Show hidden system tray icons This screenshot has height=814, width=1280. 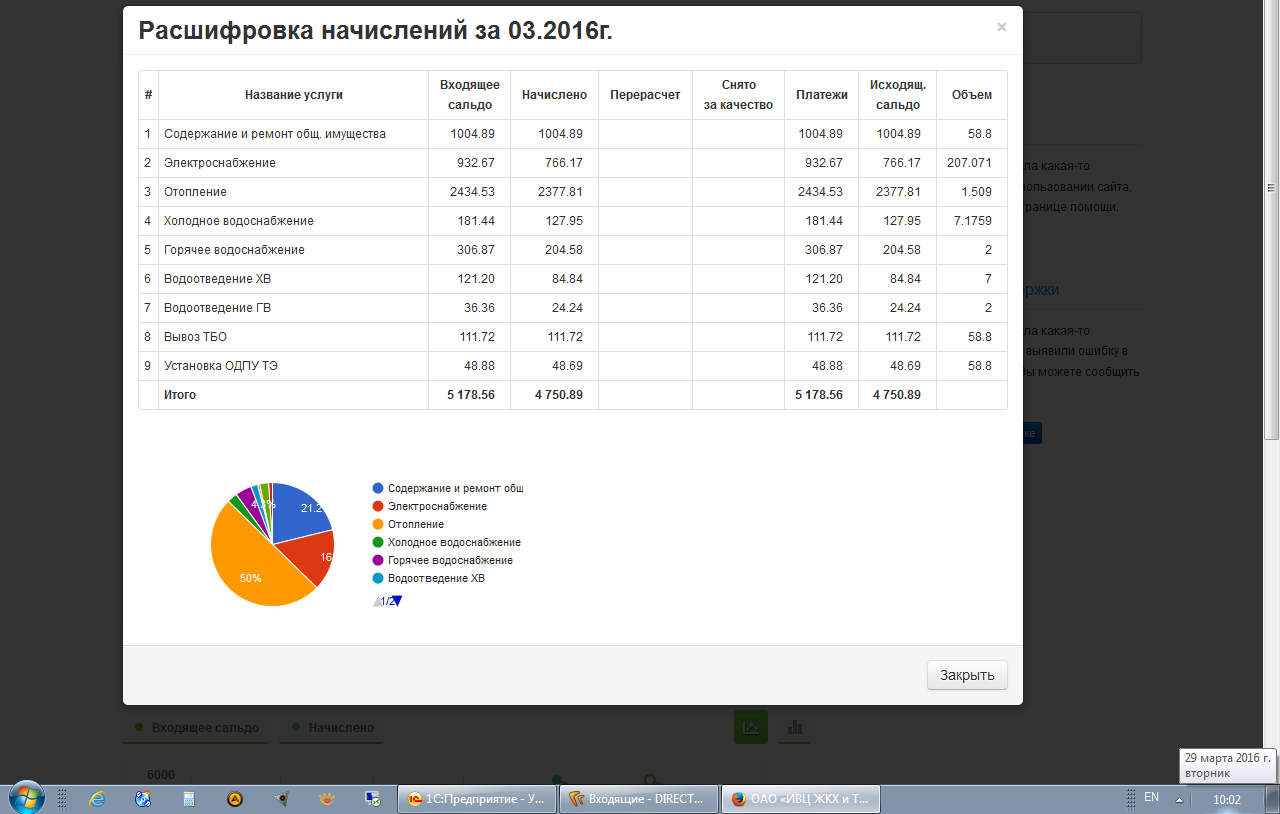click(1179, 800)
